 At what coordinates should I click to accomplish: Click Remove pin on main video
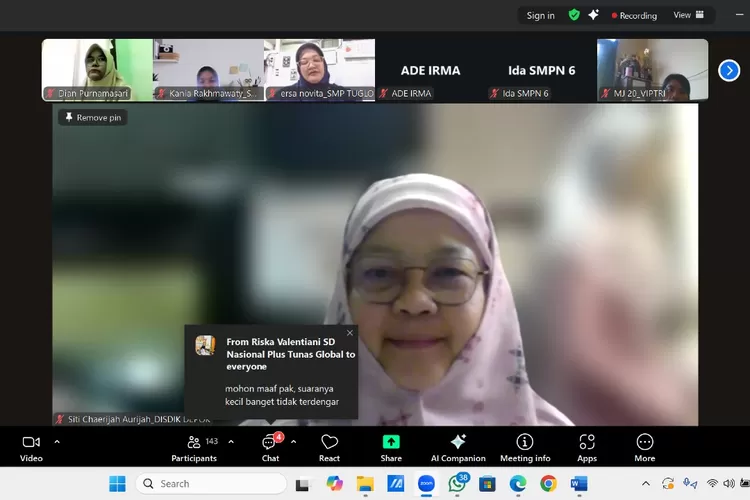[x=93, y=117]
